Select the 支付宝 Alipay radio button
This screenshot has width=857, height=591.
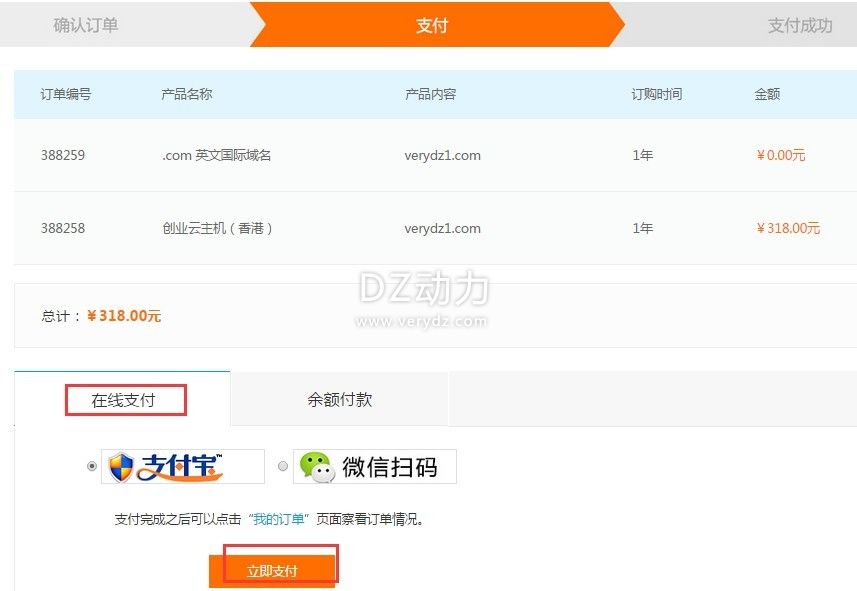(92, 466)
